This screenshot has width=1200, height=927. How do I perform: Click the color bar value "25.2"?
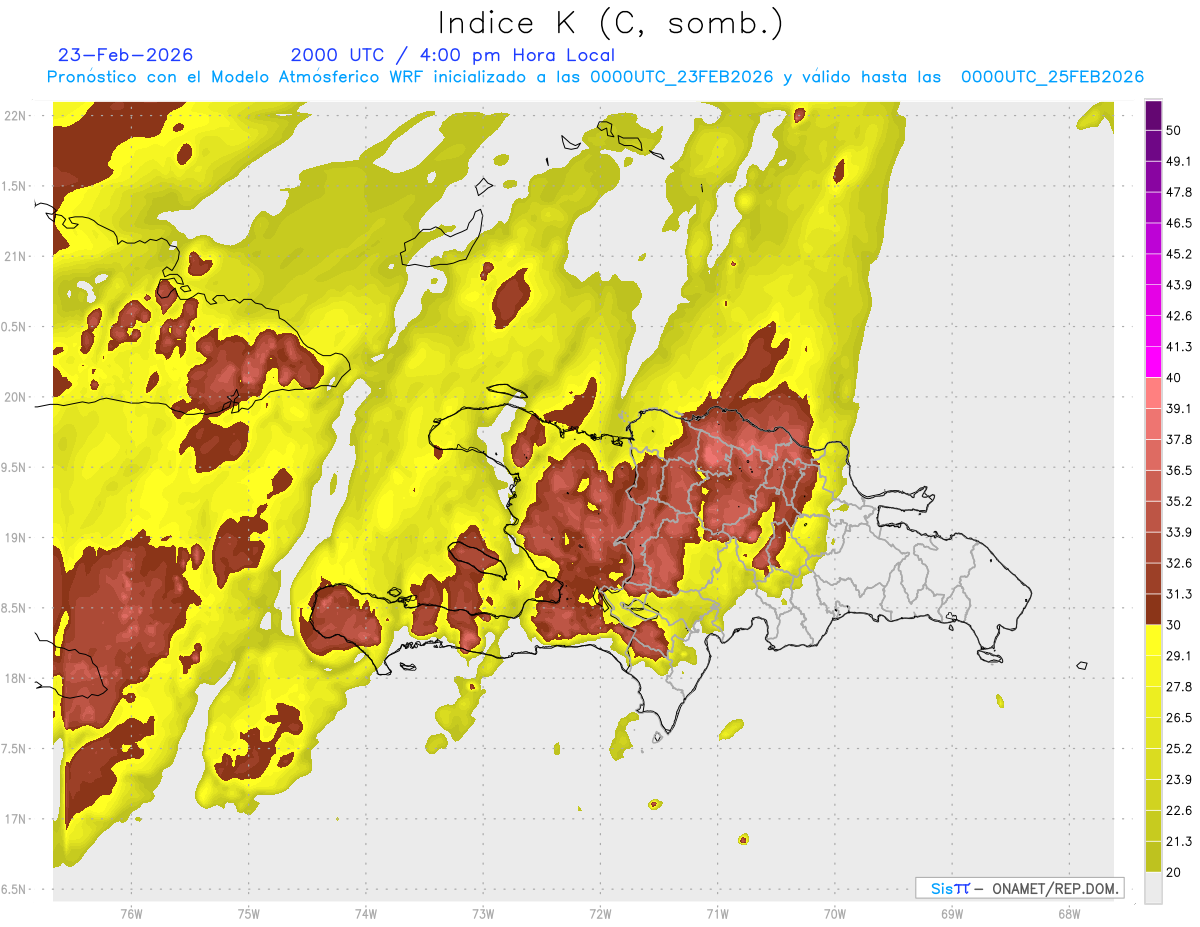pos(1179,749)
